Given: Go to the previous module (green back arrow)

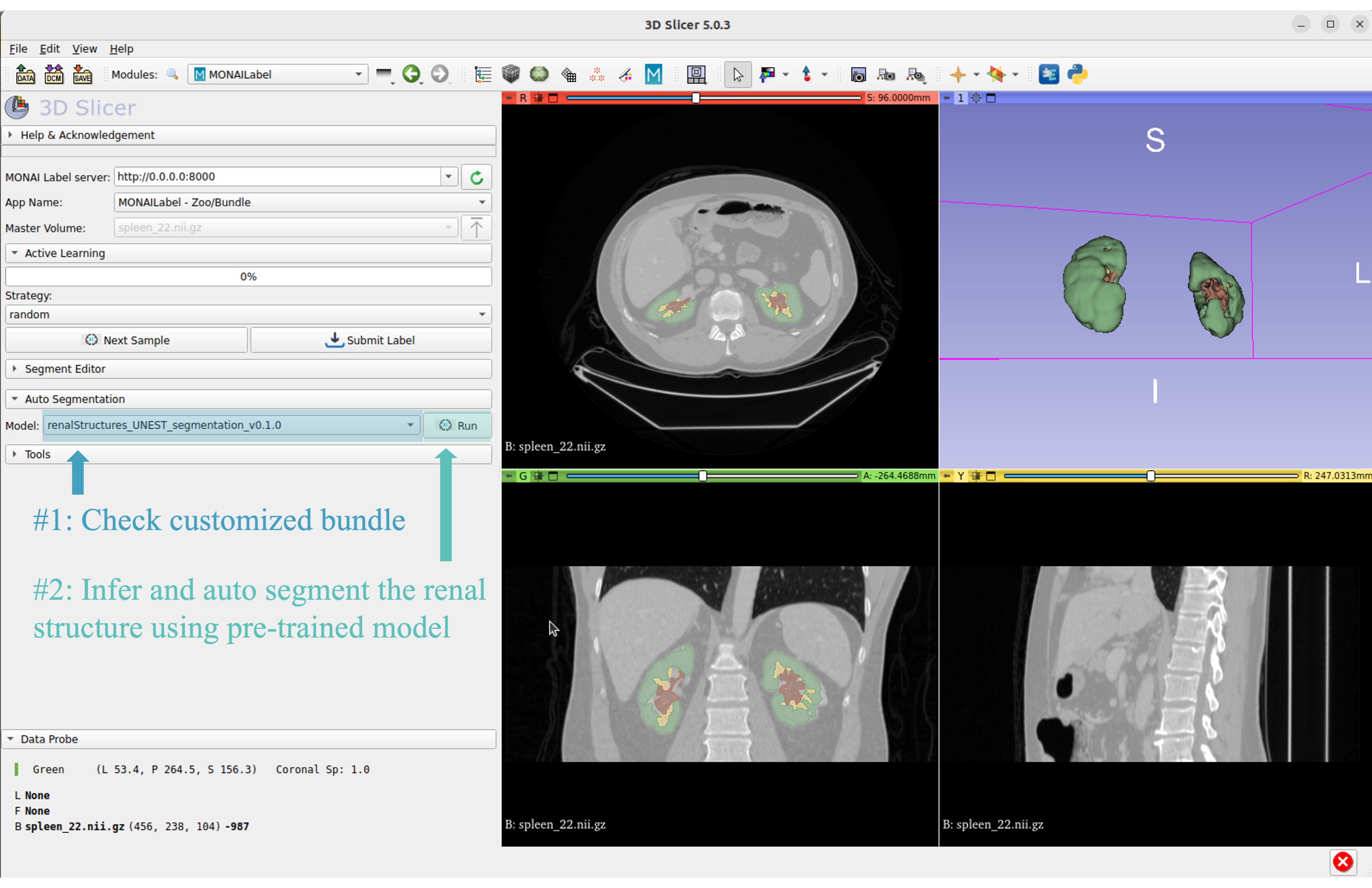Looking at the screenshot, I should tap(411, 74).
